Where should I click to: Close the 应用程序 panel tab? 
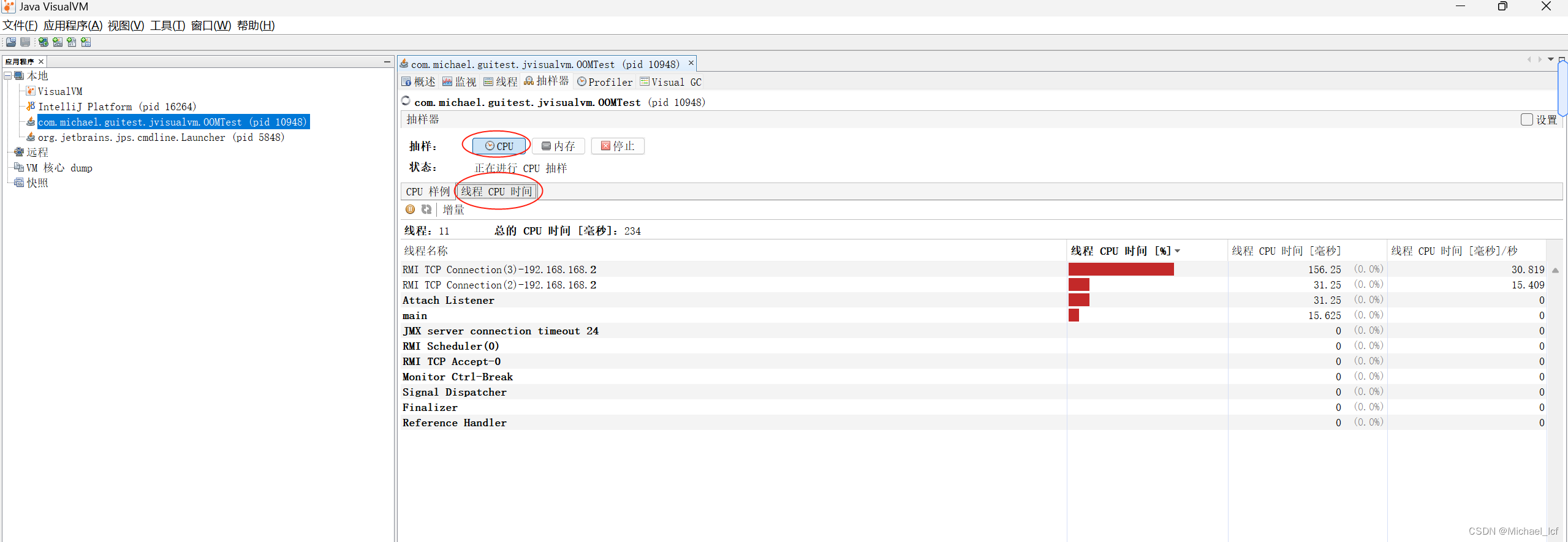[41, 61]
